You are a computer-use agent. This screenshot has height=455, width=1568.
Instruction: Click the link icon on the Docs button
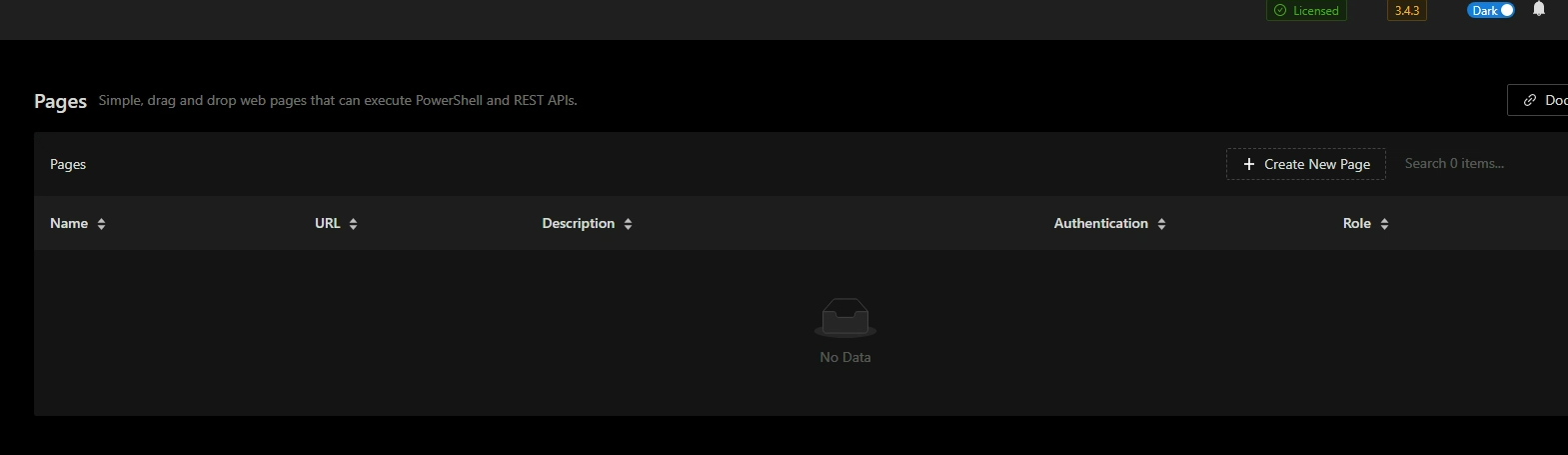click(1529, 100)
